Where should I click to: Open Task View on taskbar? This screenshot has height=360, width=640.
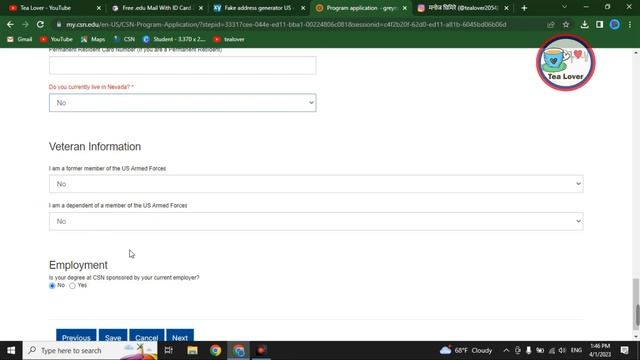click(x=168, y=350)
